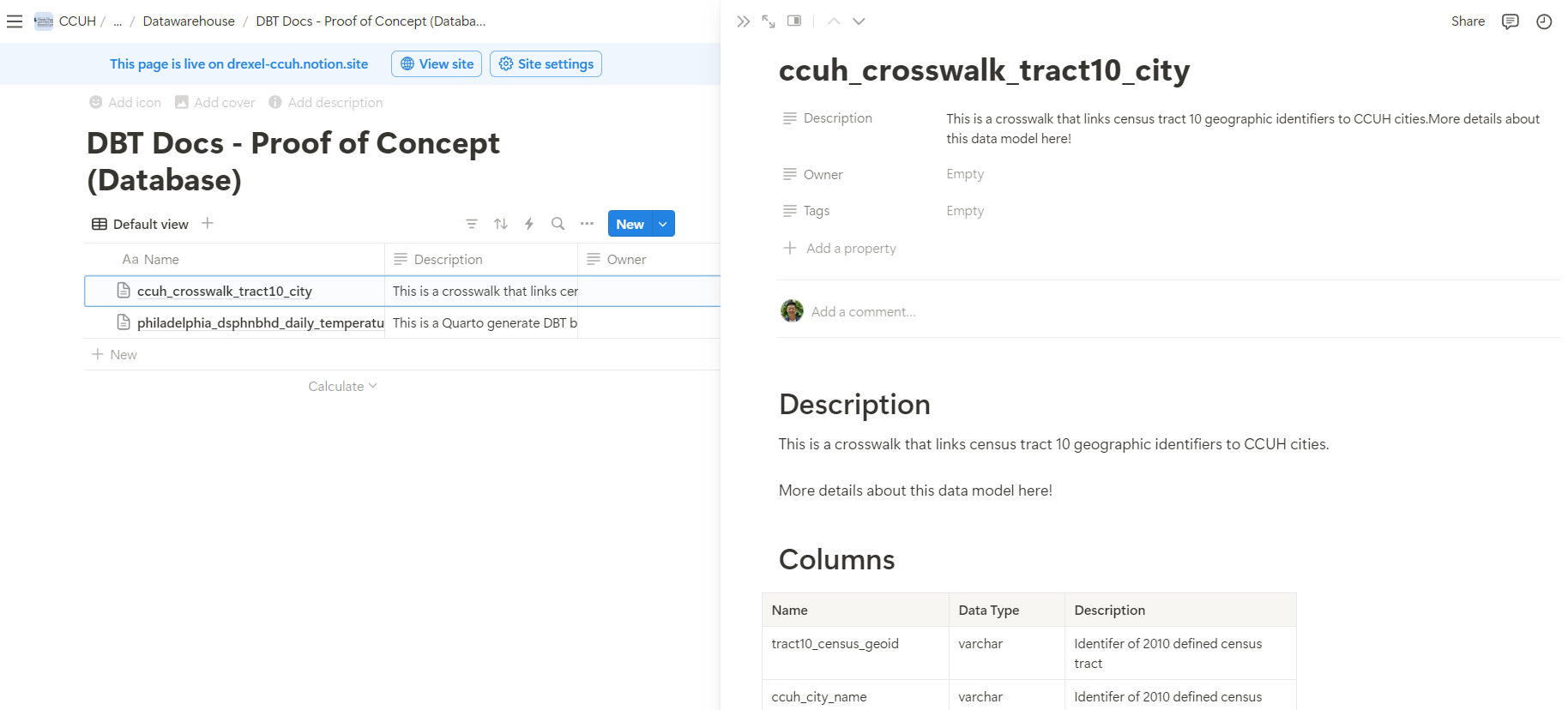Click the side peek page title ccuh_crosswalk_tract10_city
The height and width of the screenshot is (710, 1568).
(x=984, y=69)
